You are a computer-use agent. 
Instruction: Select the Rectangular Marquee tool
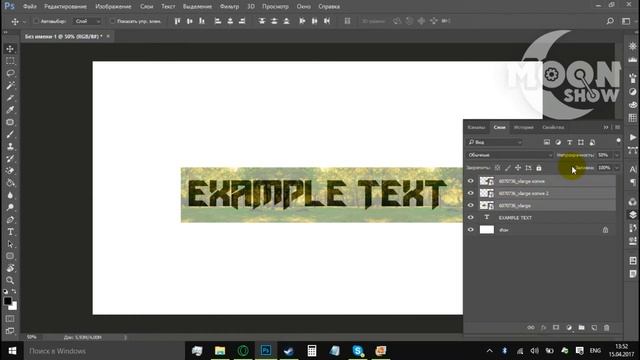click(10, 61)
